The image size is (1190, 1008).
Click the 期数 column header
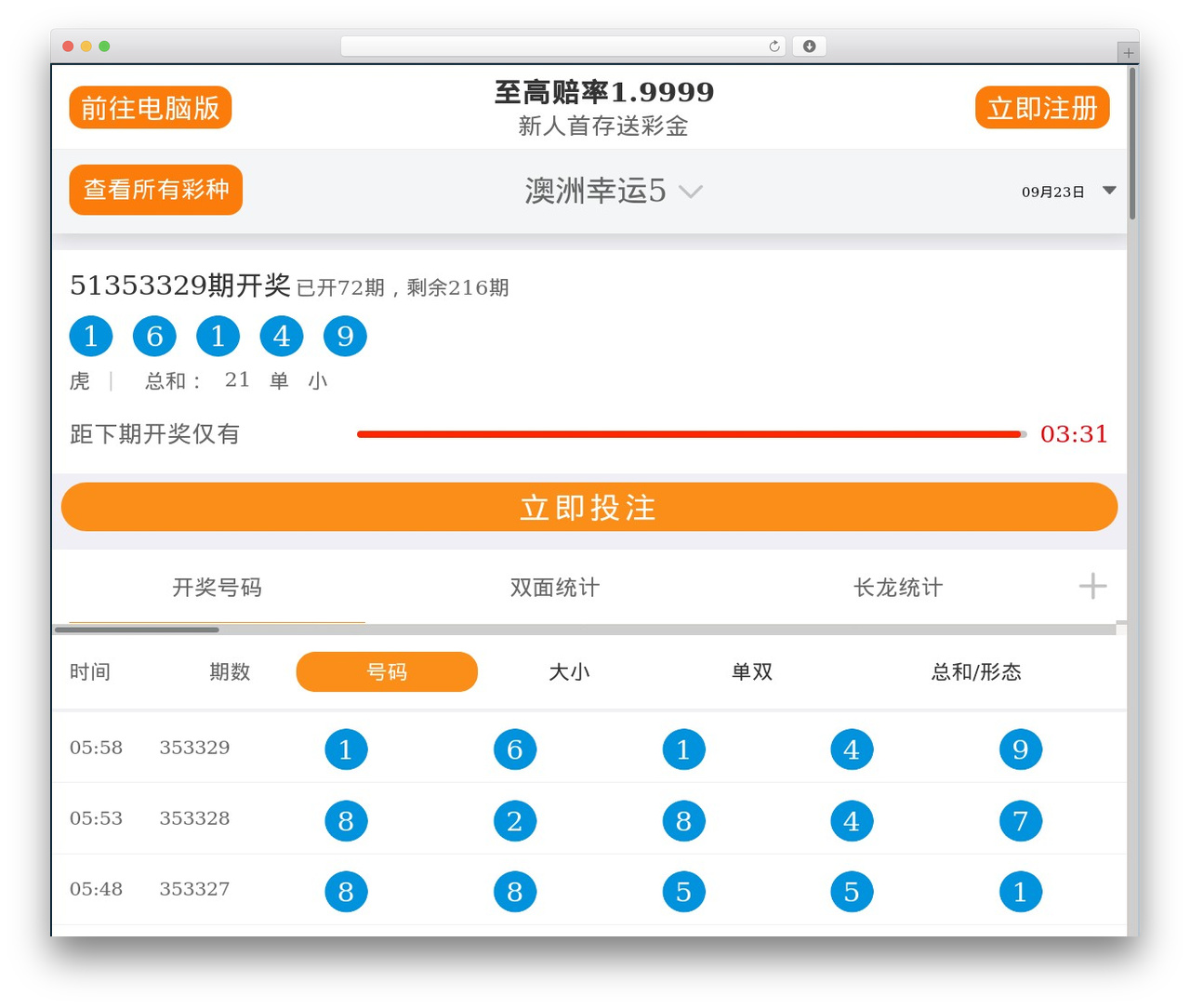click(230, 672)
